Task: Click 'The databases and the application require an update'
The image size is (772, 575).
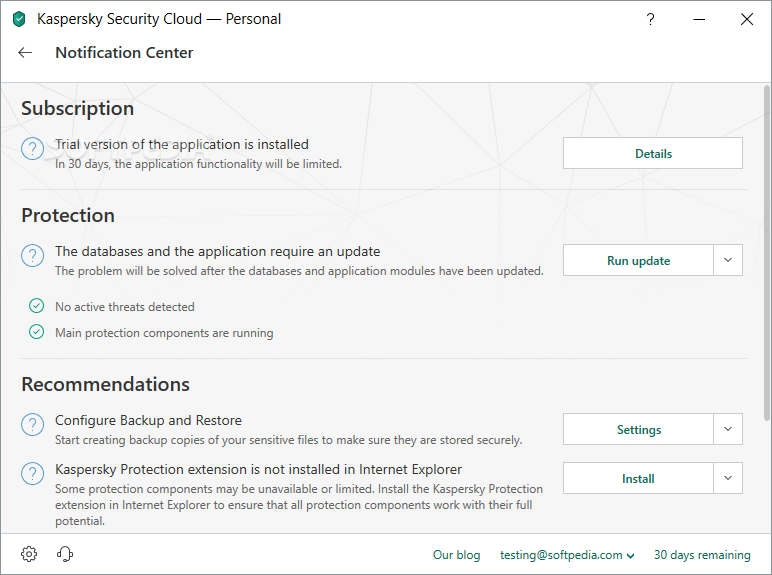Action: point(218,251)
